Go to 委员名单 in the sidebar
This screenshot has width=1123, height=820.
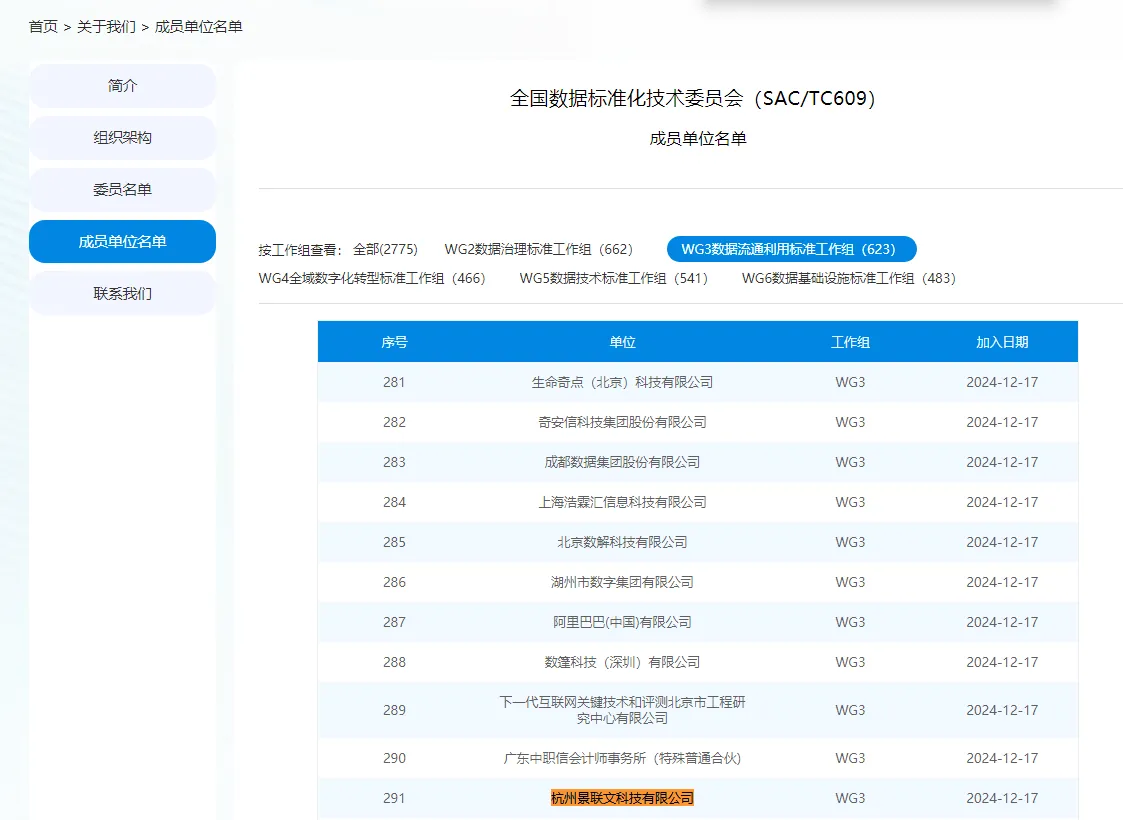122,190
